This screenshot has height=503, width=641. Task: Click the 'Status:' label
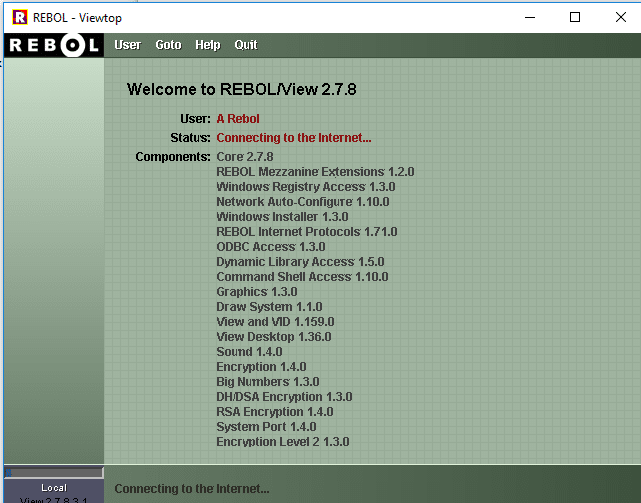tap(191, 138)
